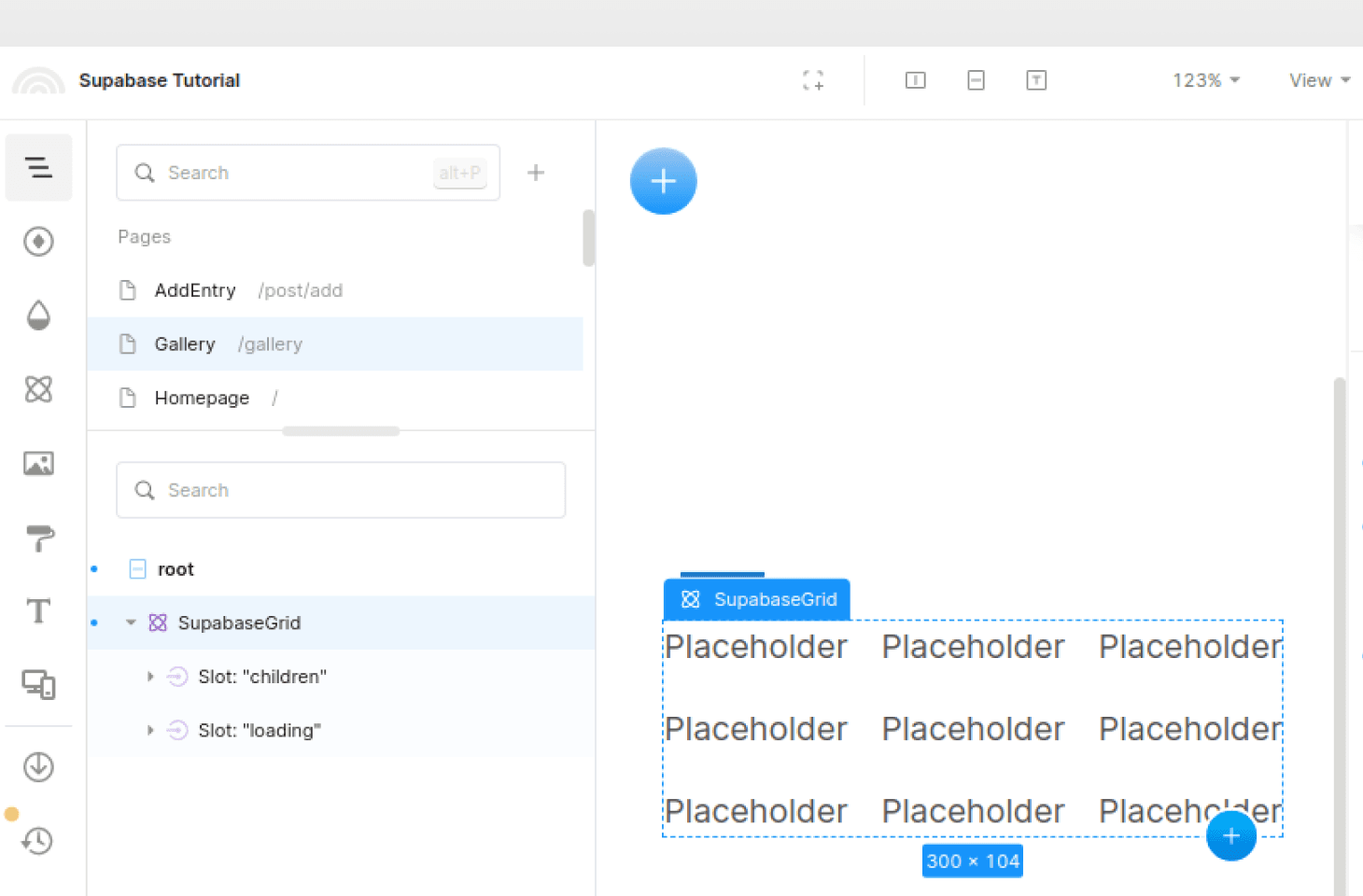Click the large blue insert plus button
Screen dimensions: 1363x896
click(663, 181)
